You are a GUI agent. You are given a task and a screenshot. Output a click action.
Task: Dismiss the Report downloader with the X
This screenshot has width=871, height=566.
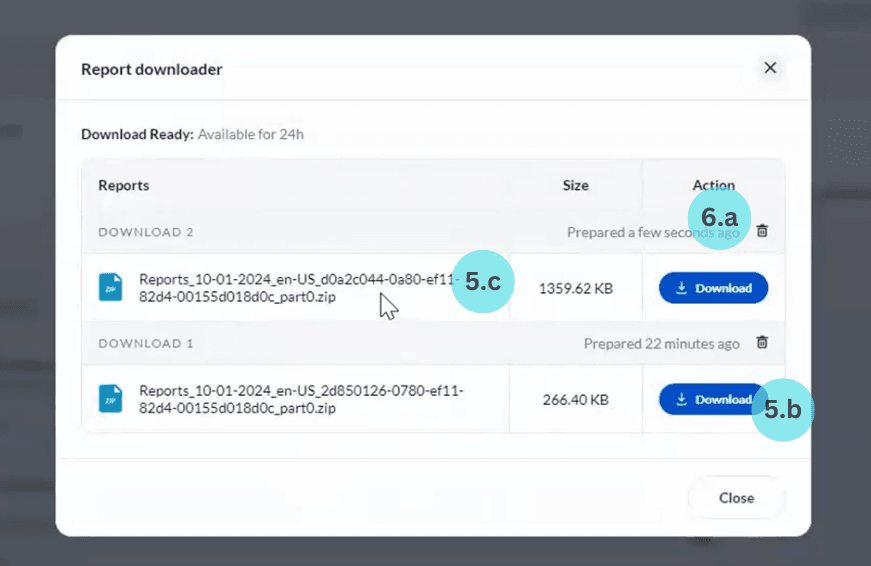(x=770, y=68)
